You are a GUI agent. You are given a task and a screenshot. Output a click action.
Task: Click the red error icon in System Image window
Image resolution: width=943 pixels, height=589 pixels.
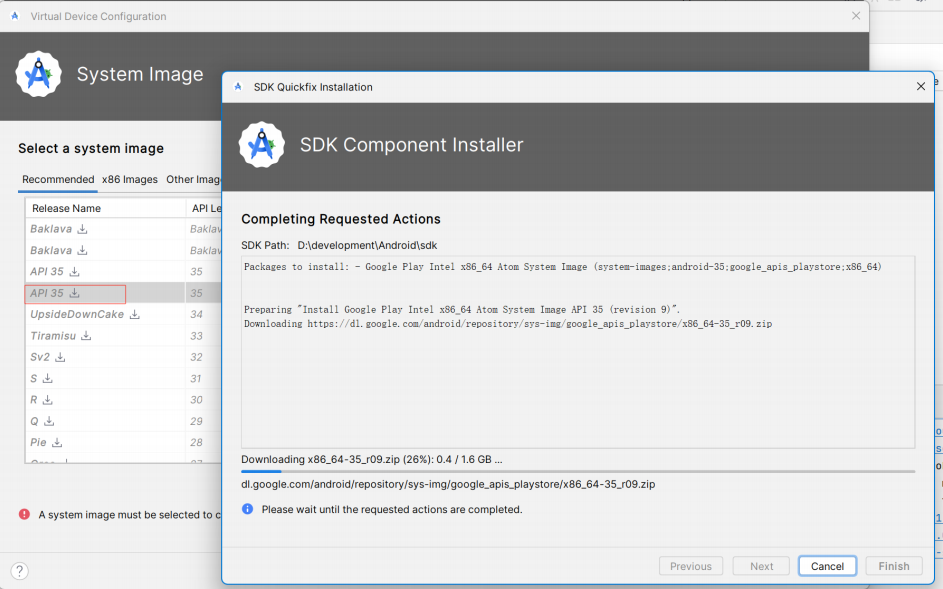24,514
